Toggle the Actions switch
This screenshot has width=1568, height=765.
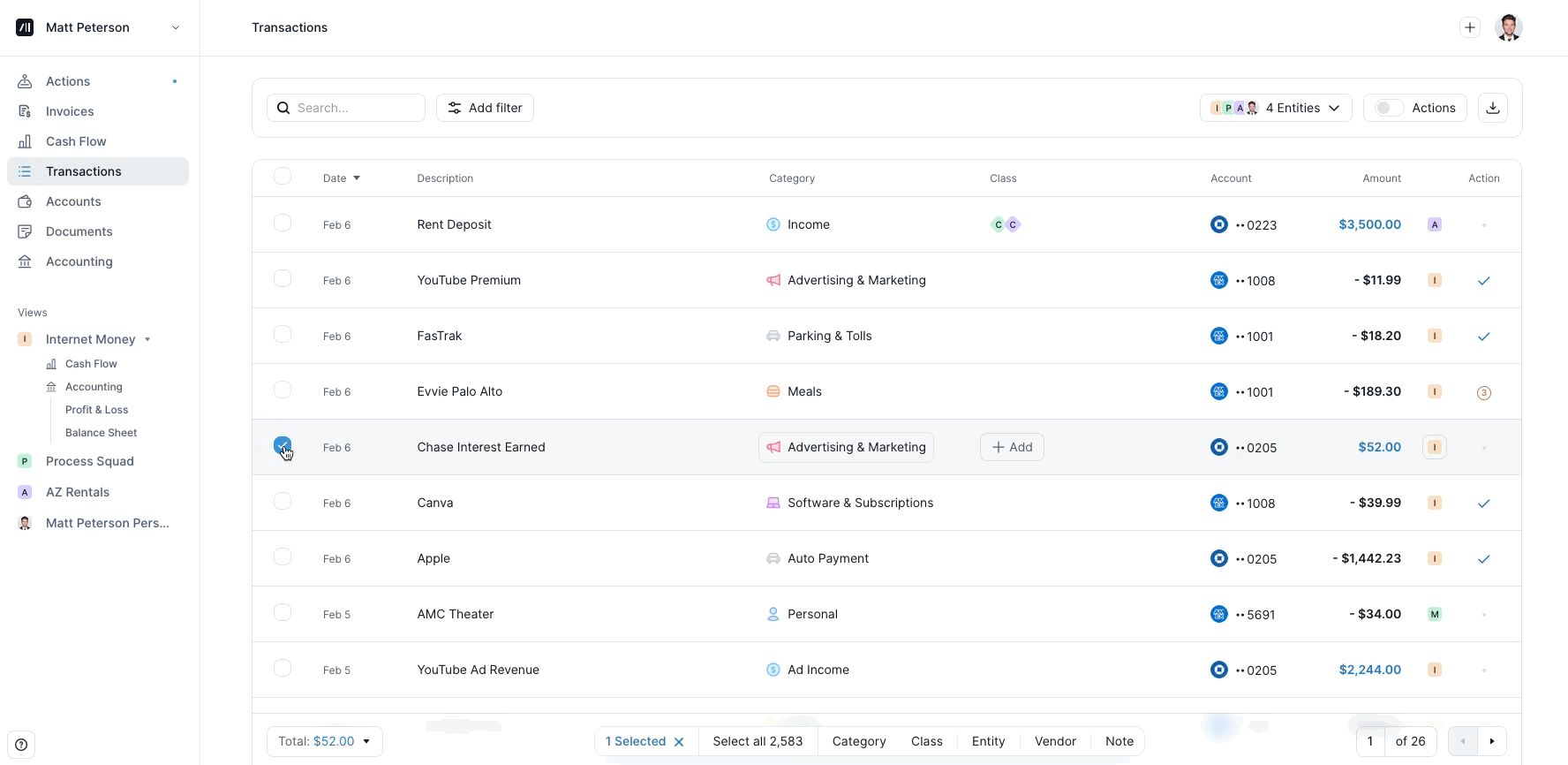click(x=1389, y=108)
